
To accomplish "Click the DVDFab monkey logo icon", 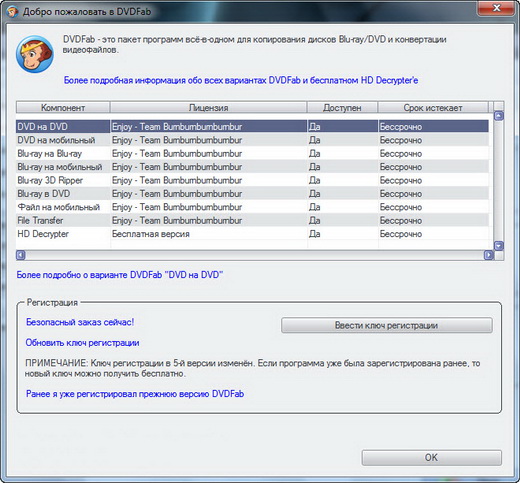I will tap(35, 54).
